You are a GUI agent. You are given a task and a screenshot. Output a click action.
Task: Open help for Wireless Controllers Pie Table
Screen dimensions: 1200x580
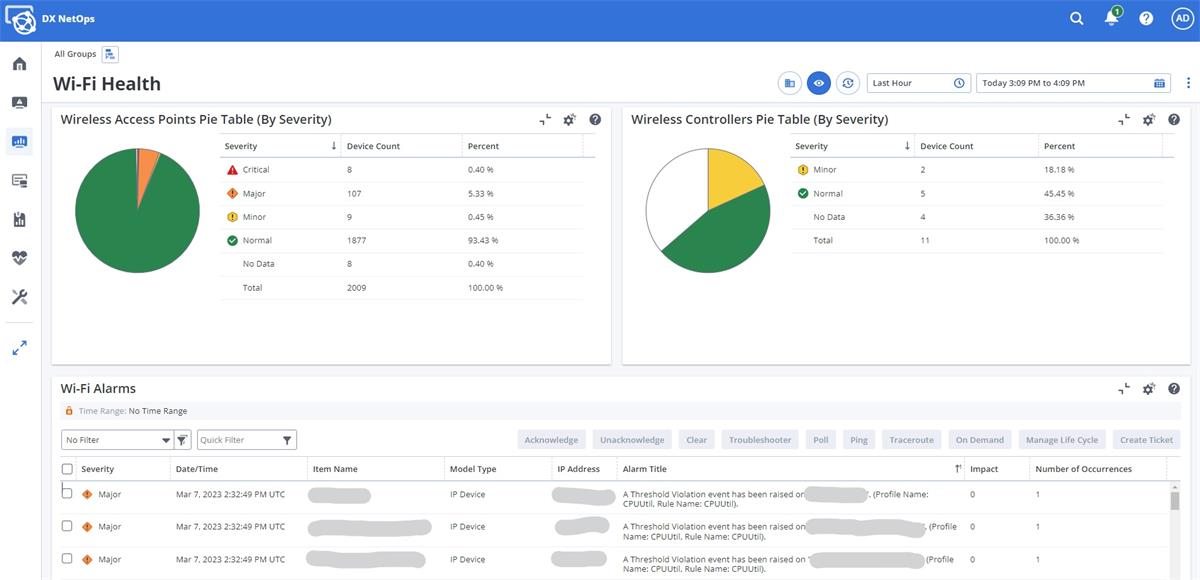1172,119
